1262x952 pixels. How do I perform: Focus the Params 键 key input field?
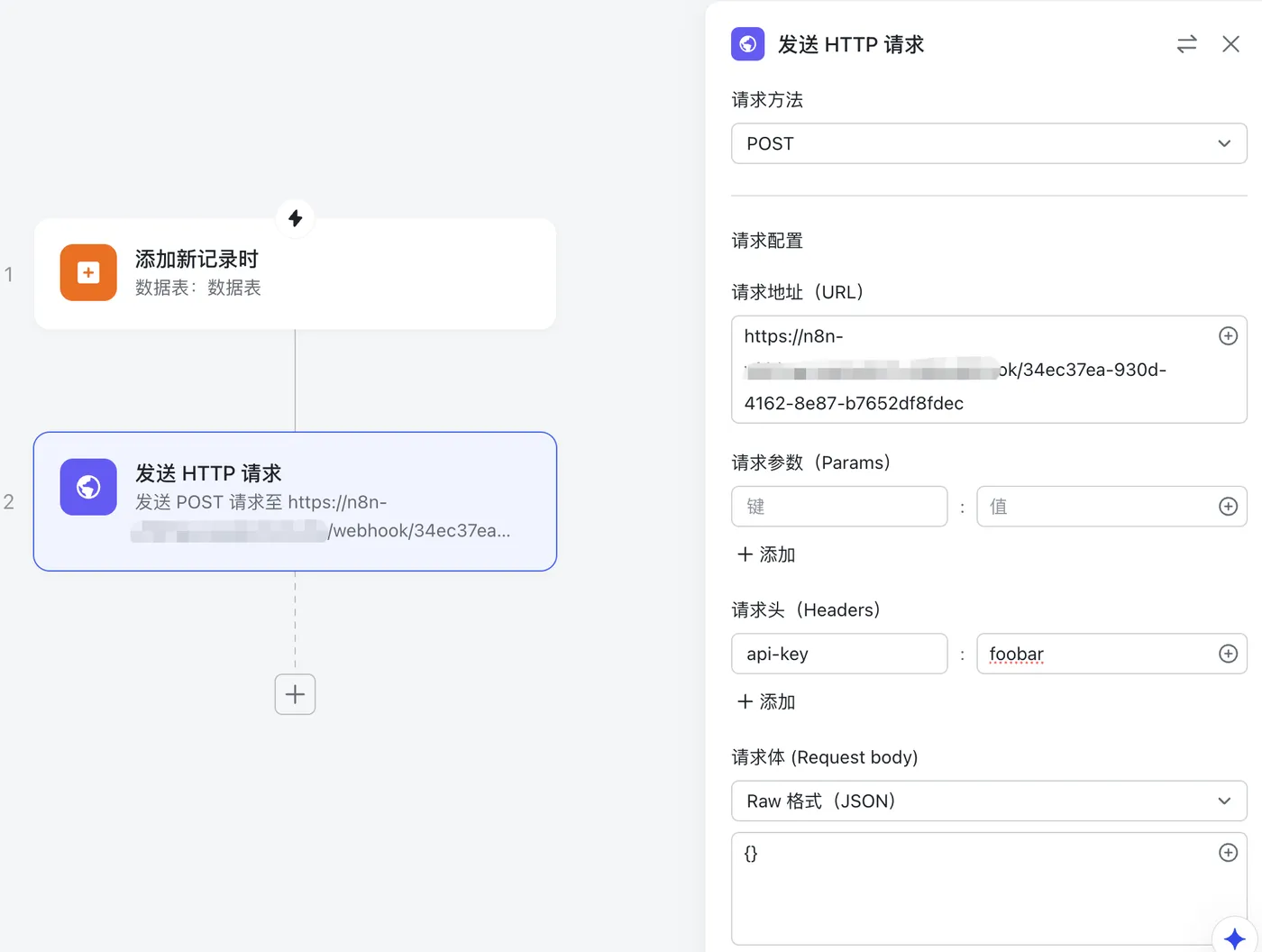point(839,507)
